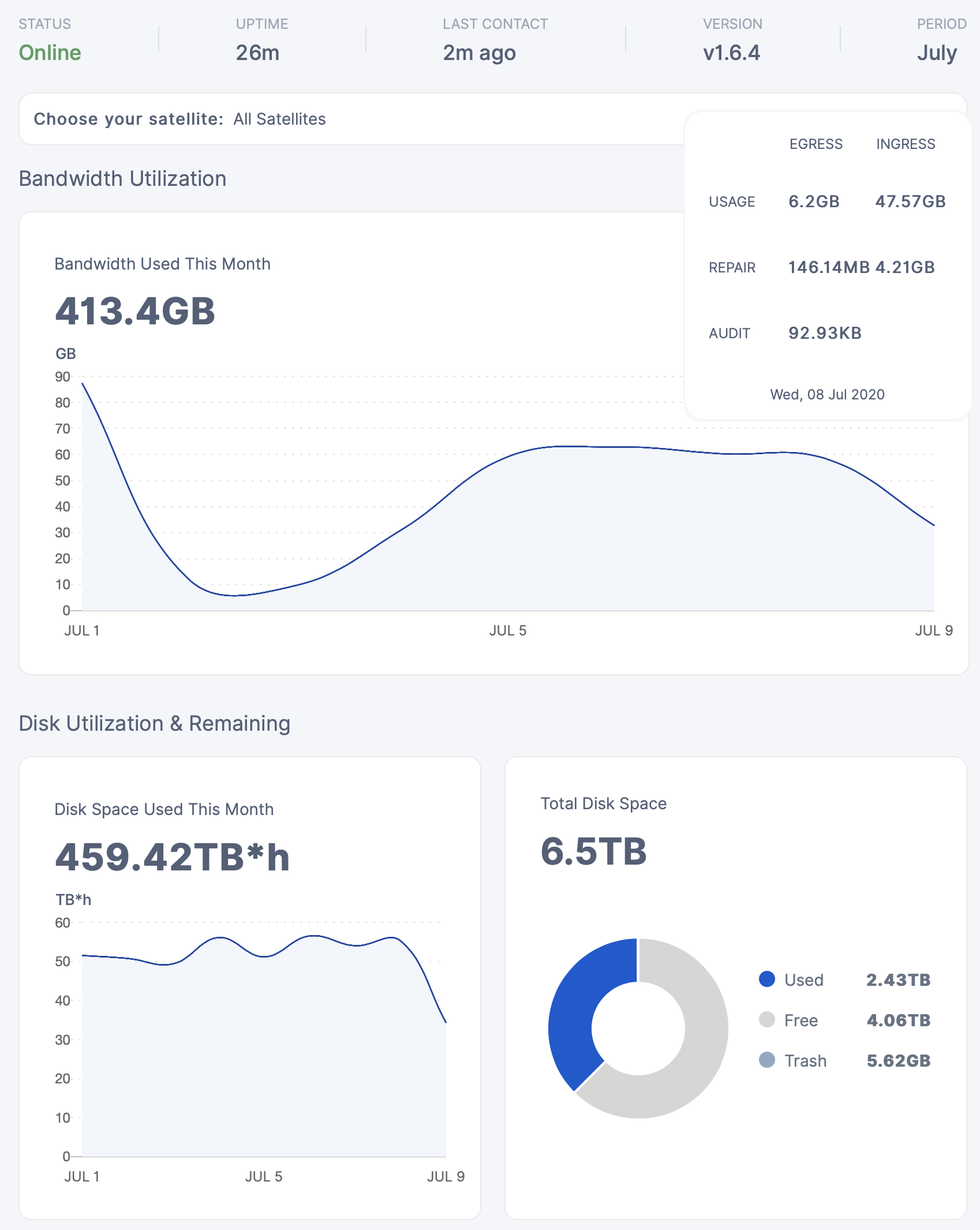Click the 146.14MB repair egress value
Image resolution: width=980 pixels, height=1230 pixels.
829,267
